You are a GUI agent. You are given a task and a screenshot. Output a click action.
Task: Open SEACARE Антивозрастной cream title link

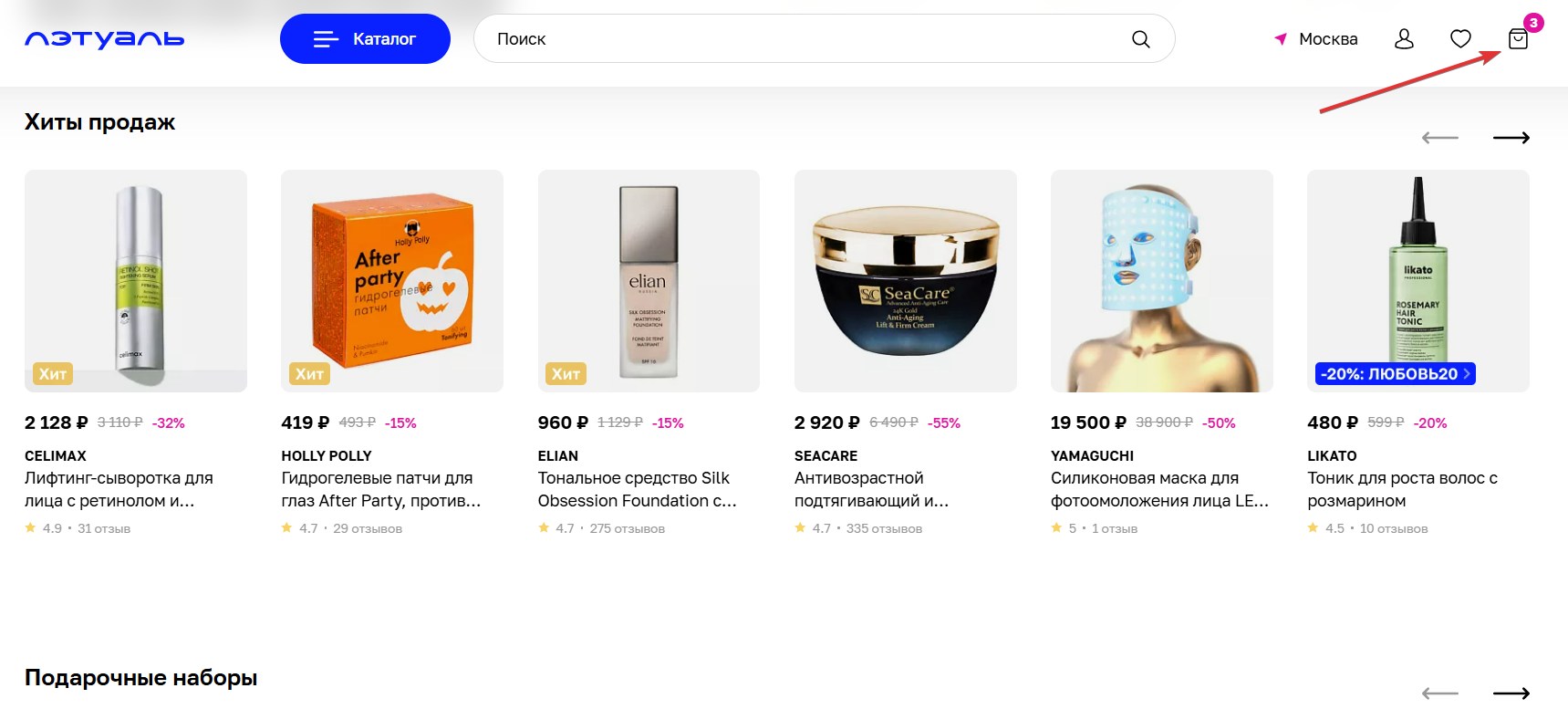[871, 489]
